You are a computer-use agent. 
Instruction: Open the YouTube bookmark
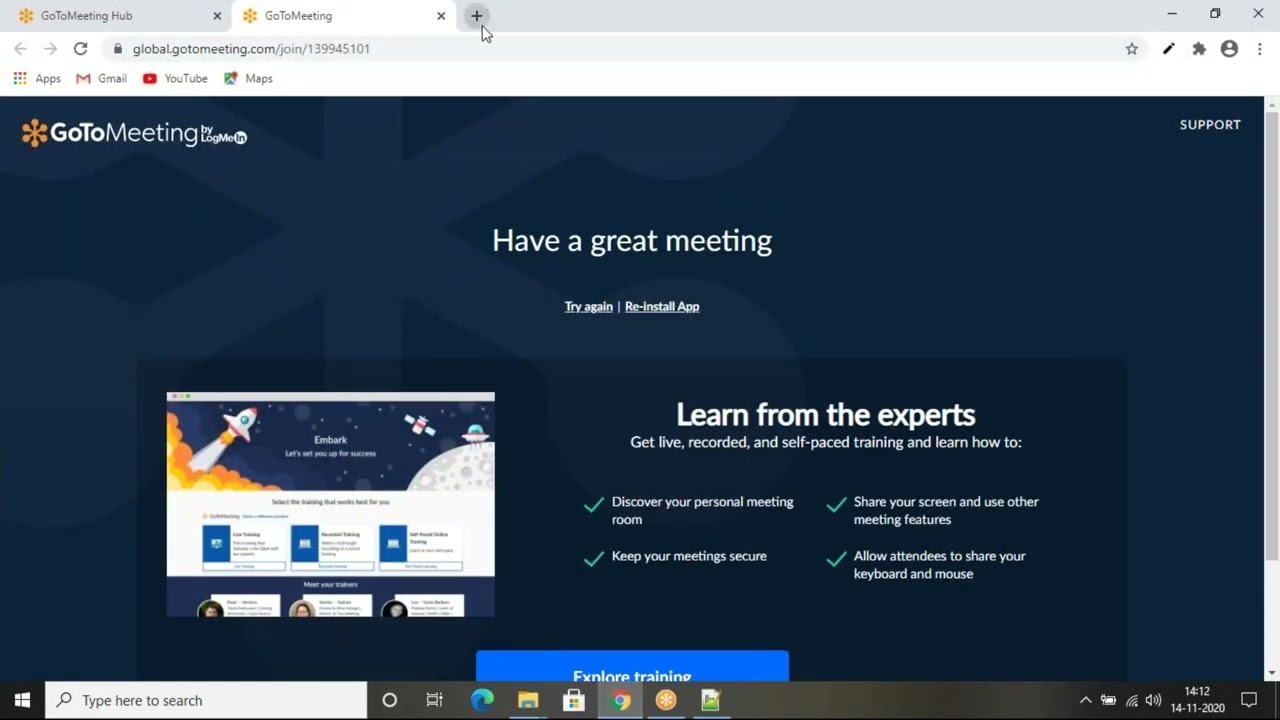tap(175, 78)
